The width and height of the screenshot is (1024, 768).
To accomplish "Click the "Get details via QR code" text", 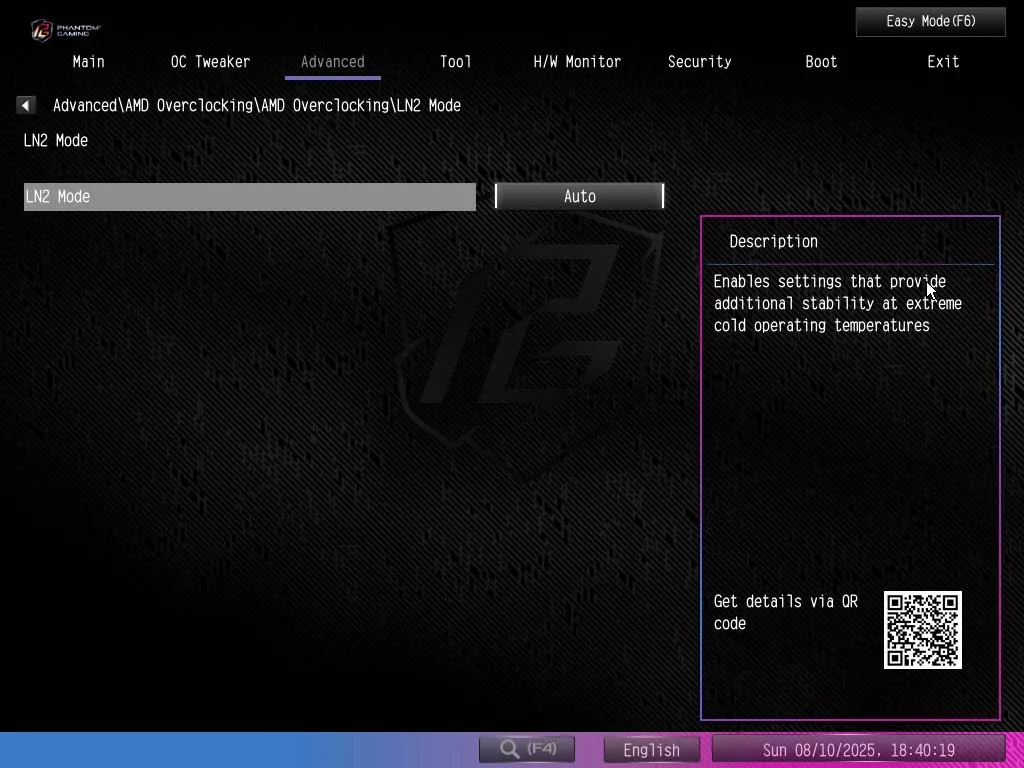I will (786, 612).
